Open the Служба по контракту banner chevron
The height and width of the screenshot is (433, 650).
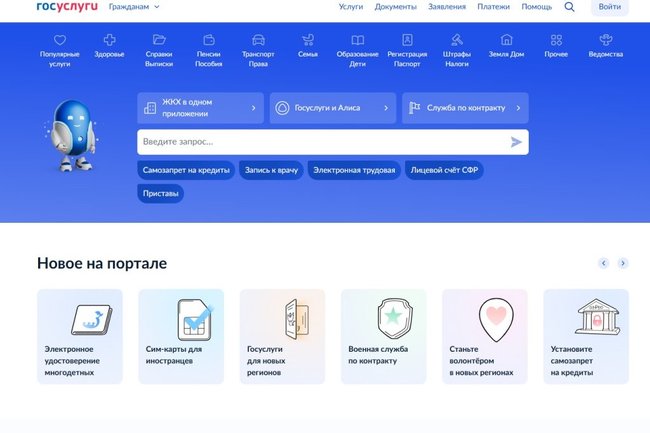(518, 108)
